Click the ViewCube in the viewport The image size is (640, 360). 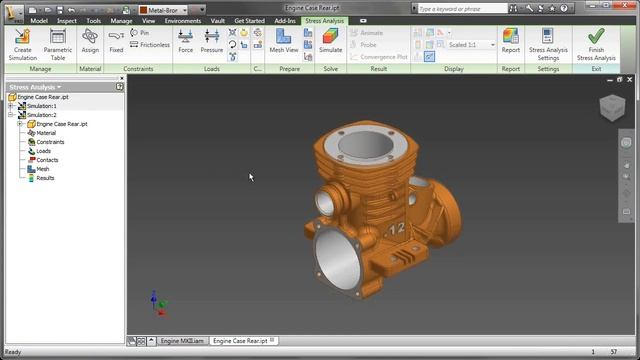pyautogui.click(x=612, y=108)
